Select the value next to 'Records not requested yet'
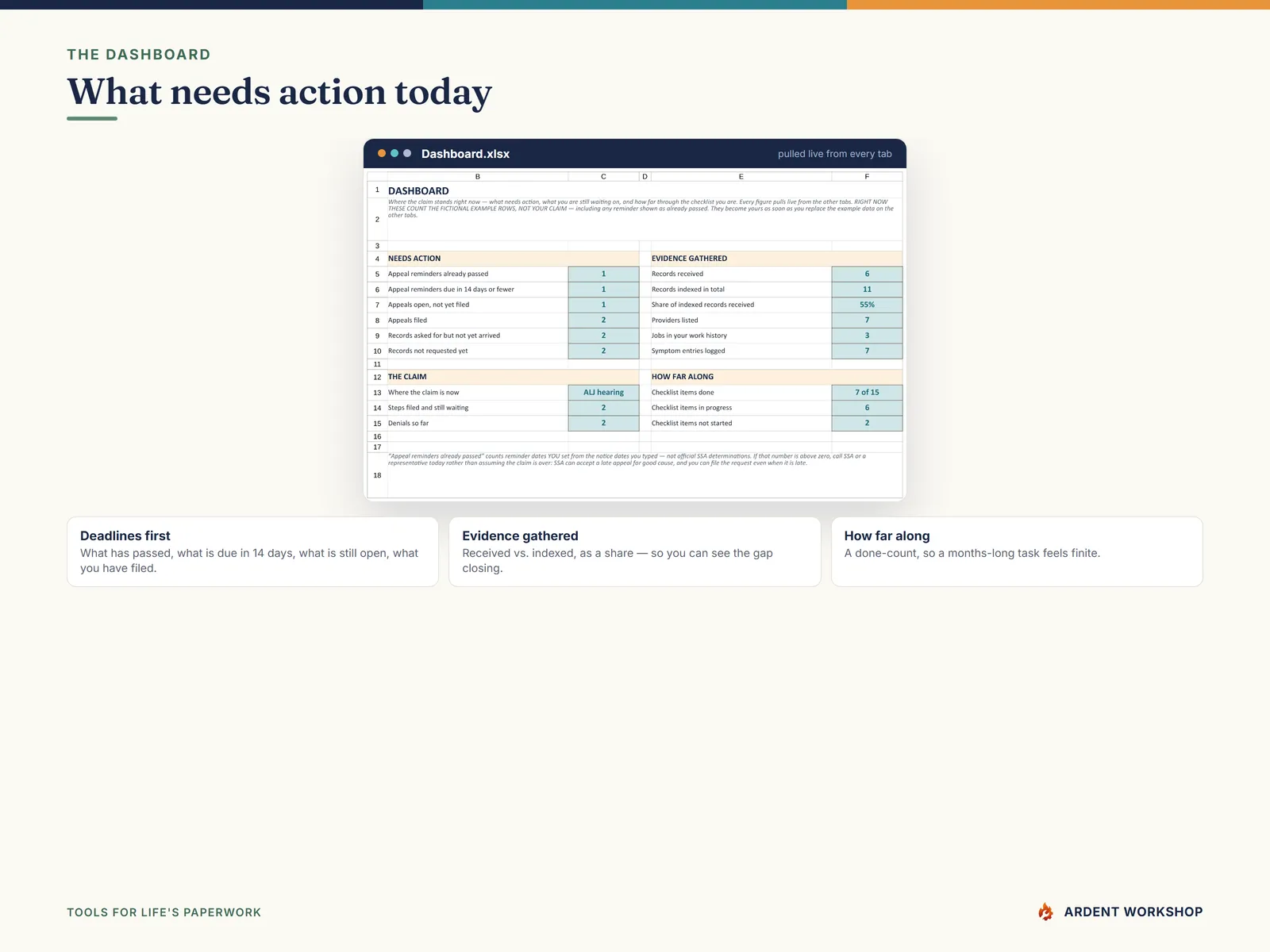 pyautogui.click(x=603, y=351)
